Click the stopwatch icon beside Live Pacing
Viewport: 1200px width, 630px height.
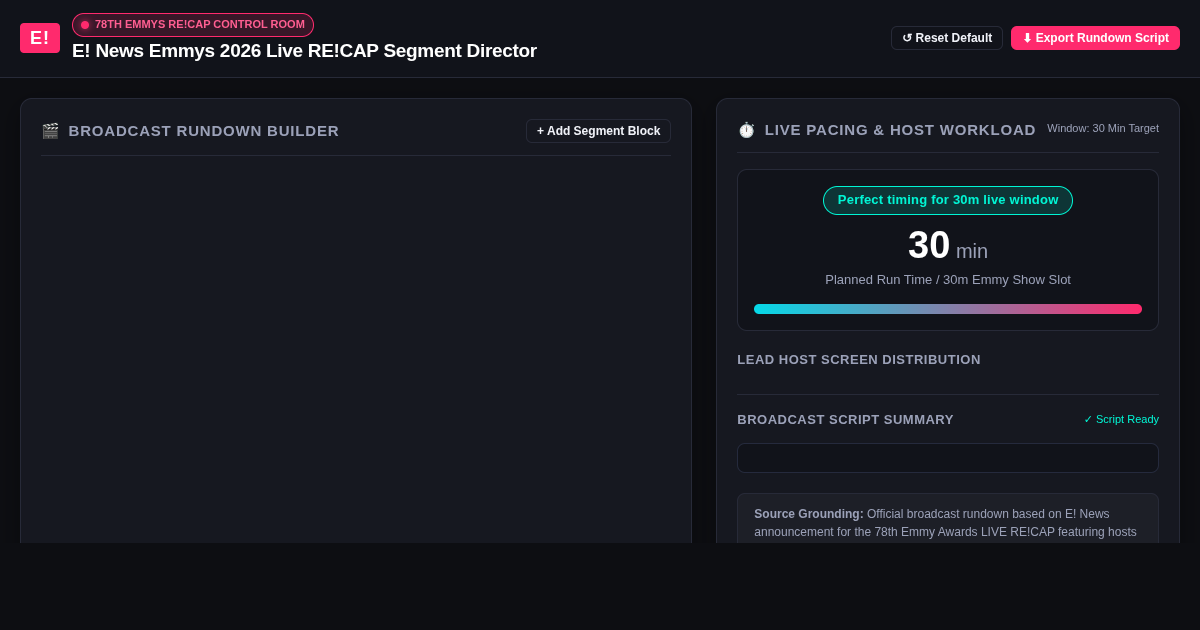(746, 130)
